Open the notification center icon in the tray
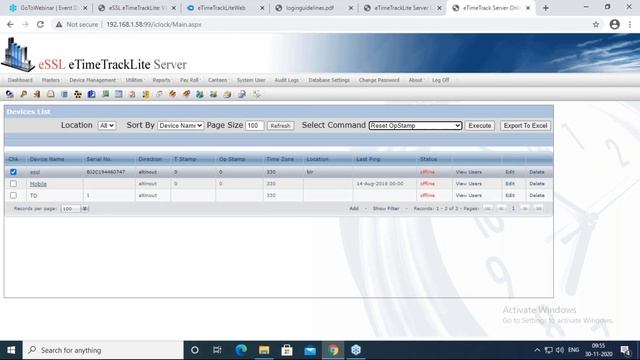The height and width of the screenshot is (360, 640). pos(625,350)
